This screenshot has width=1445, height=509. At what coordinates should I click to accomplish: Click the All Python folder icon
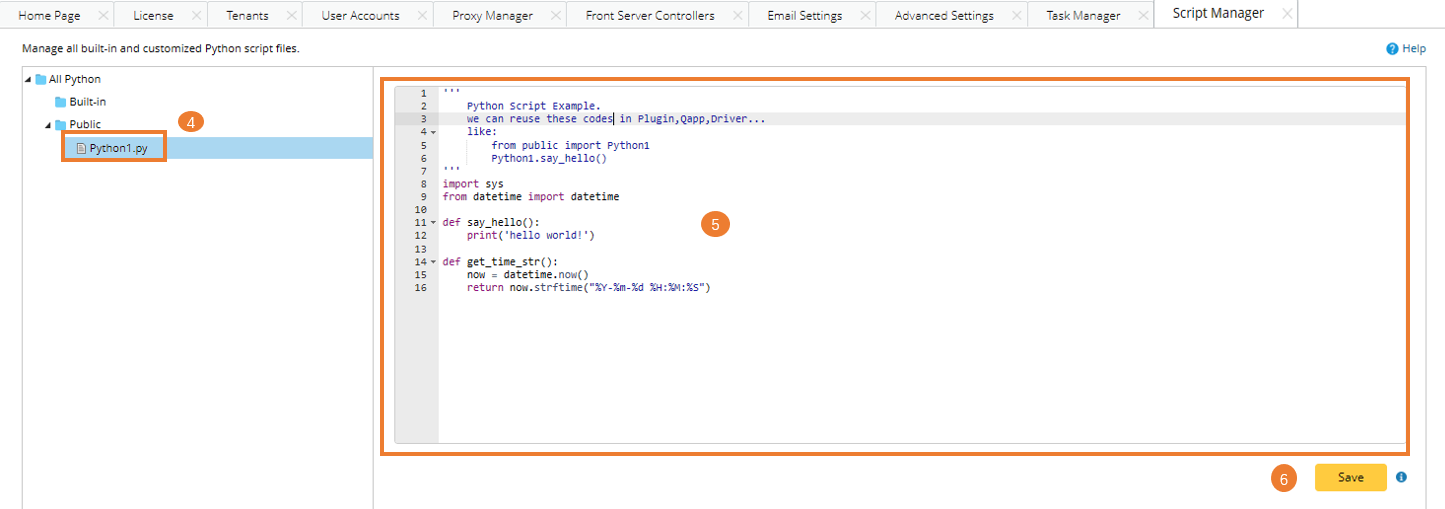pos(41,79)
